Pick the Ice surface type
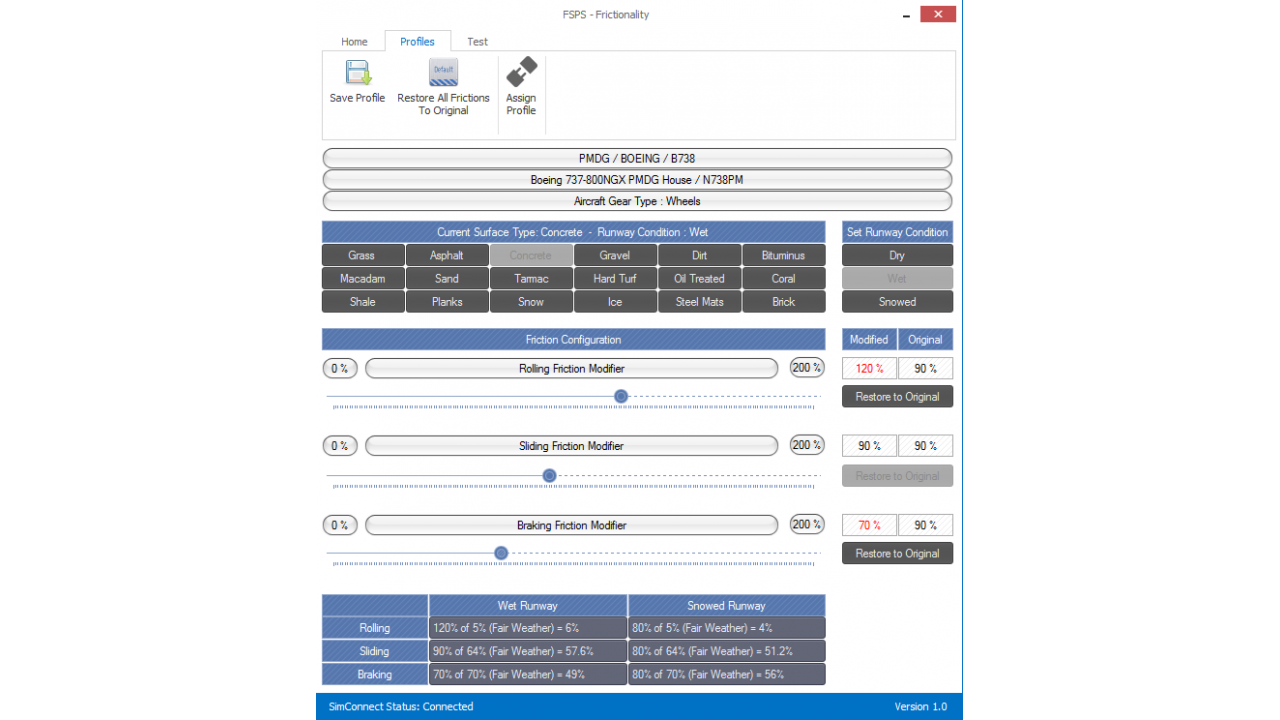 tap(615, 301)
